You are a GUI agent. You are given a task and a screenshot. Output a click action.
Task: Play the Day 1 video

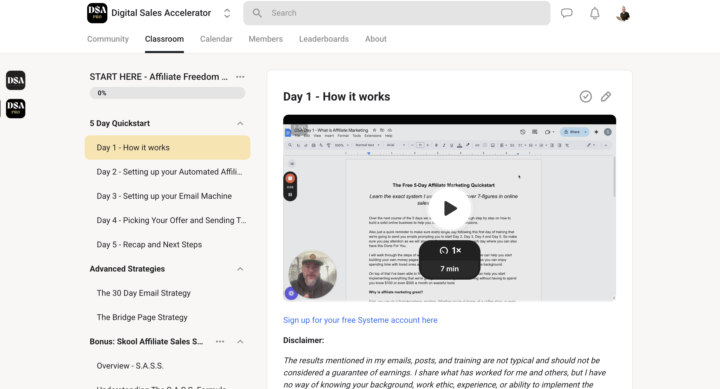[450, 209]
